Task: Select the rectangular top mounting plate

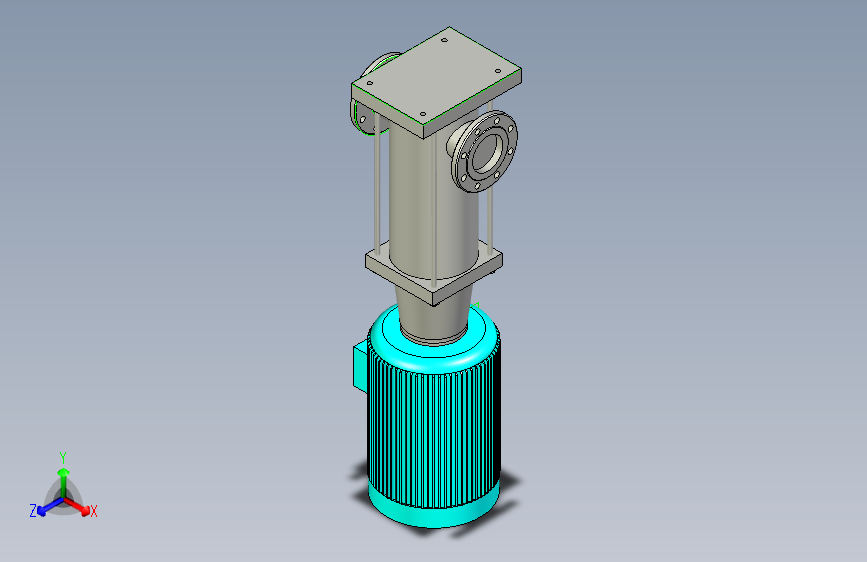Action: pyautogui.click(x=436, y=82)
